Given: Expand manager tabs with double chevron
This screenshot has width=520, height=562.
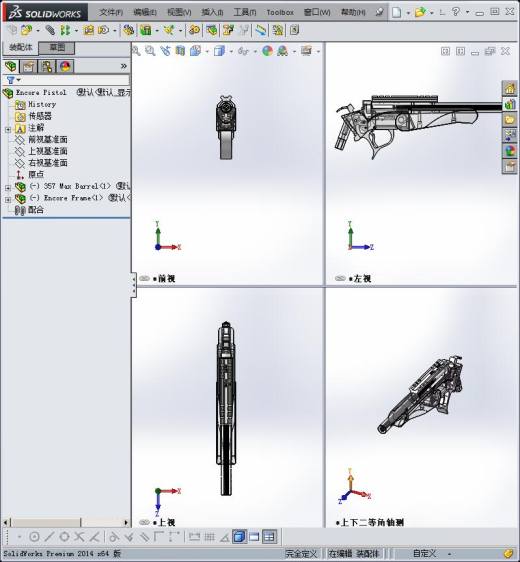Looking at the screenshot, I should pyautogui.click(x=124, y=66).
